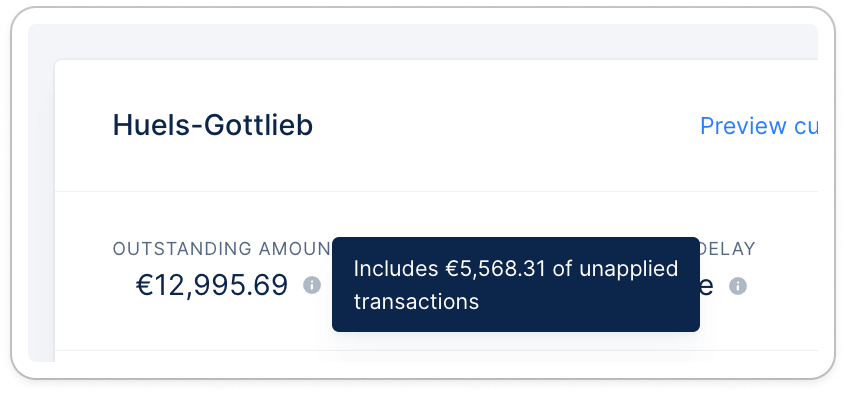Click the info icon beside €12,995.69
Screen dimensions: 846x394
click(312, 284)
